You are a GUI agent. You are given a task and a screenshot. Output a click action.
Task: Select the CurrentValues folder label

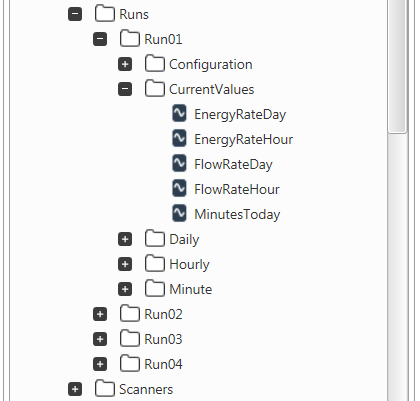212,89
